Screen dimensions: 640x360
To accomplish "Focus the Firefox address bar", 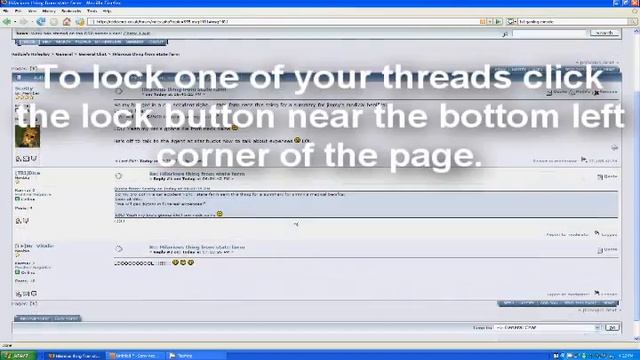I will [x=284, y=21].
